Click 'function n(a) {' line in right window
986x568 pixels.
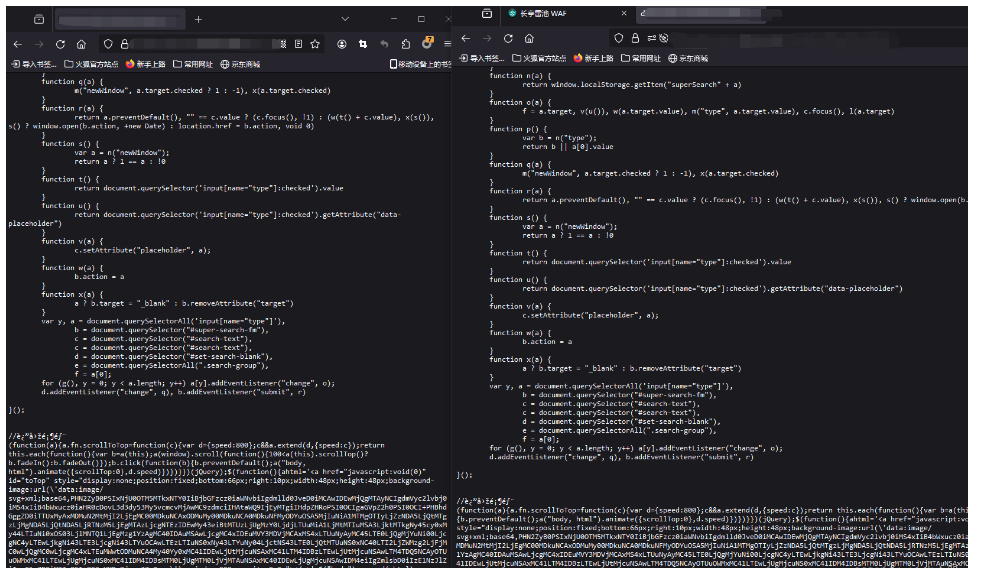click(x=520, y=75)
